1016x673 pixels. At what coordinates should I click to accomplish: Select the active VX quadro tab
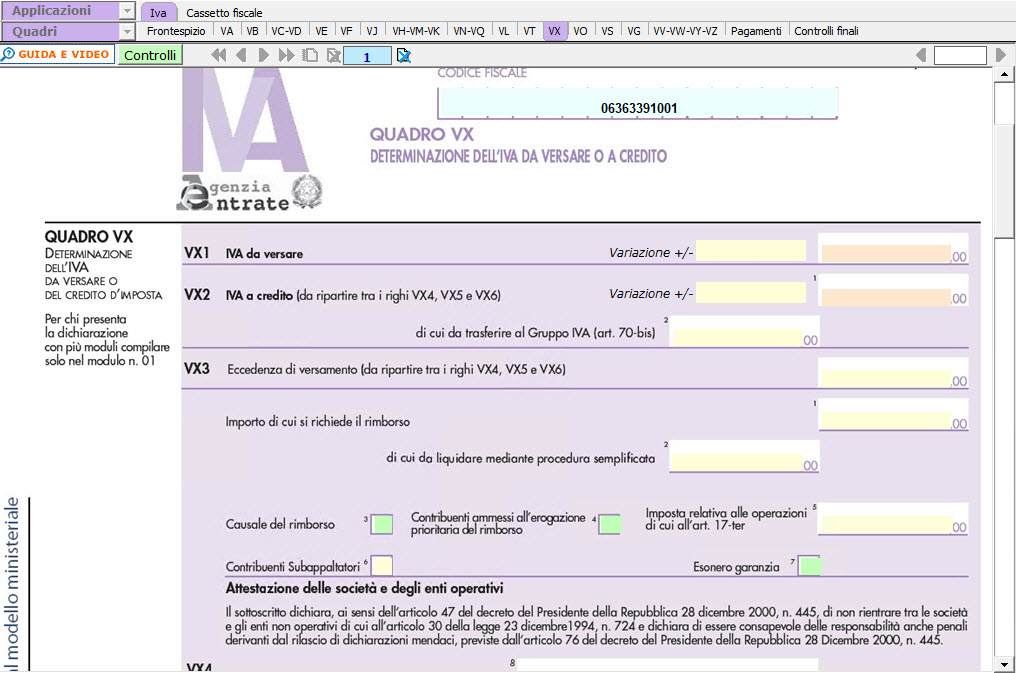(x=554, y=31)
